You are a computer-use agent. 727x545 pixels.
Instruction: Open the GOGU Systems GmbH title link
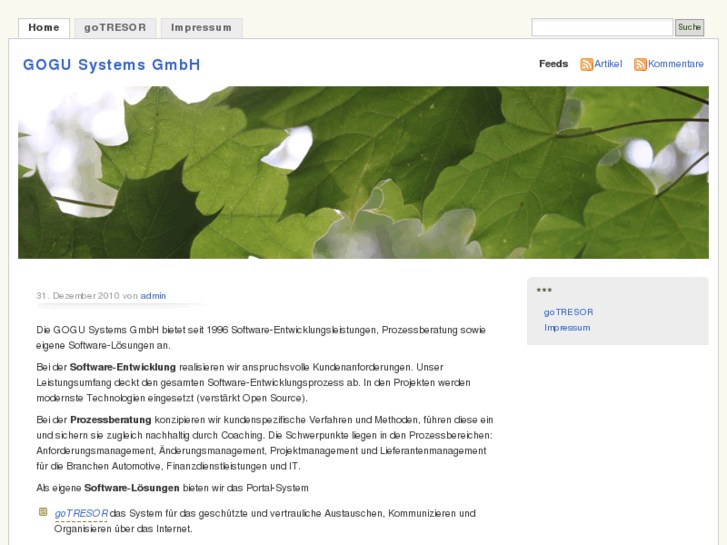(x=112, y=65)
